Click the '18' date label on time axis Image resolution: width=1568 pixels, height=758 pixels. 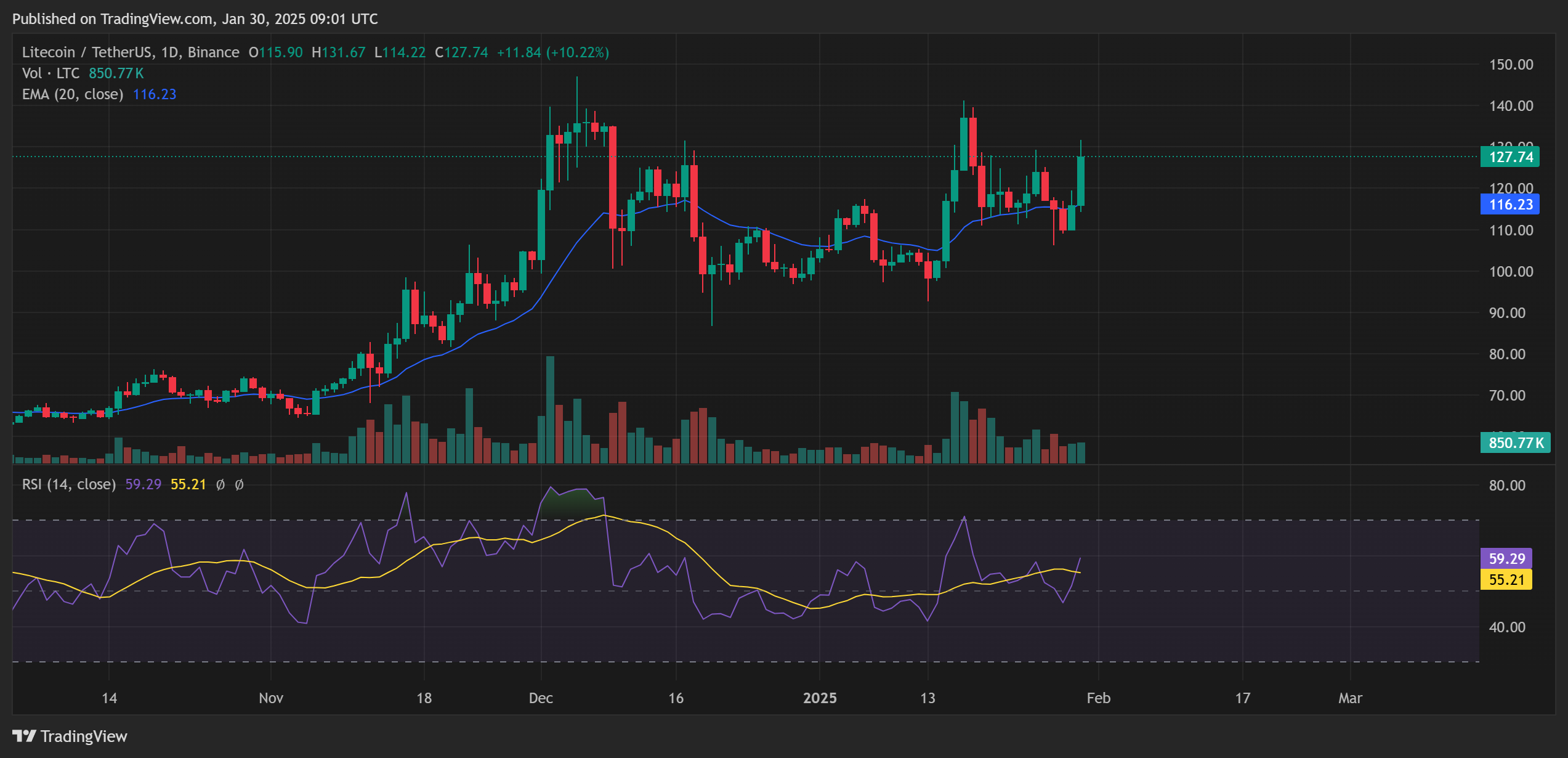pos(424,698)
